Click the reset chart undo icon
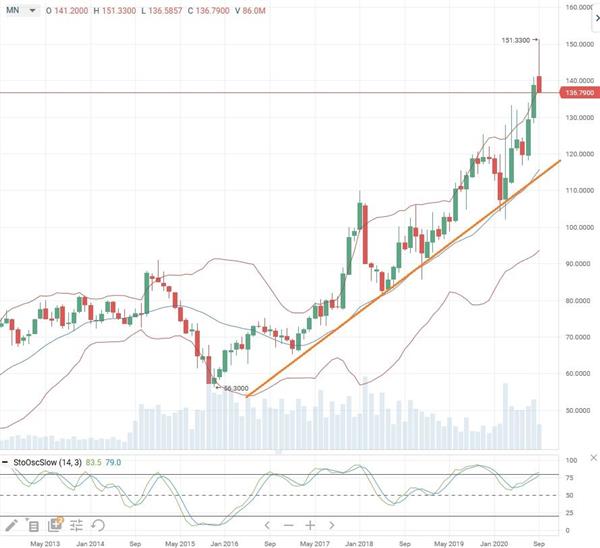This screenshot has height=548, width=600. [x=98, y=525]
